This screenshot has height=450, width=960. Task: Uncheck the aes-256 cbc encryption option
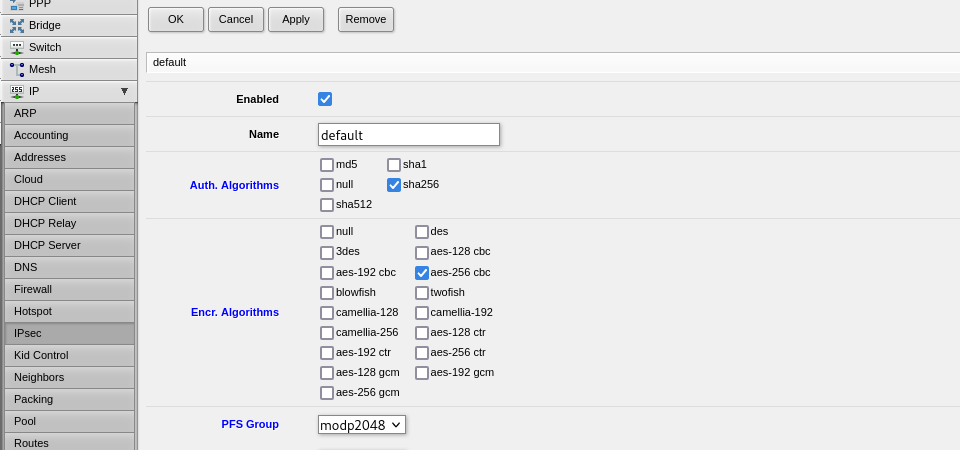pos(422,272)
